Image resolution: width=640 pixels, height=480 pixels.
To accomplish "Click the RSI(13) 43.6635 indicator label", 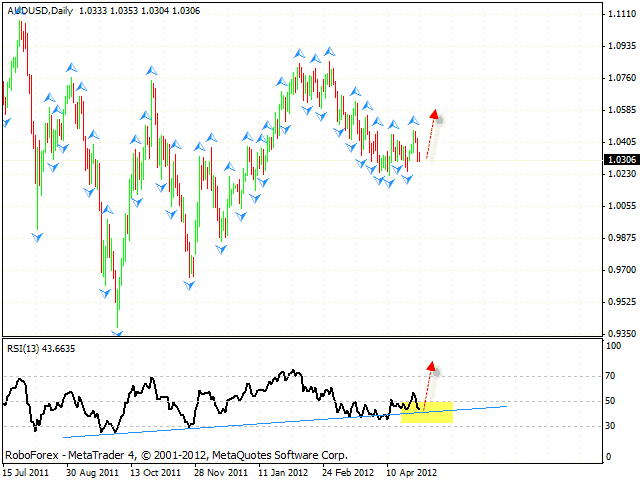I will [42, 348].
